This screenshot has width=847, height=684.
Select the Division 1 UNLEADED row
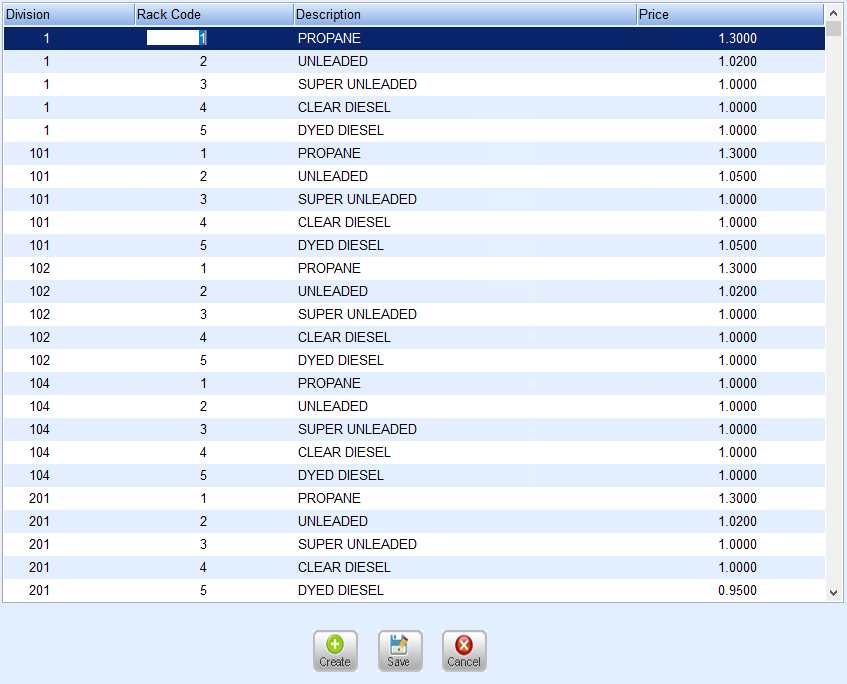(x=414, y=61)
